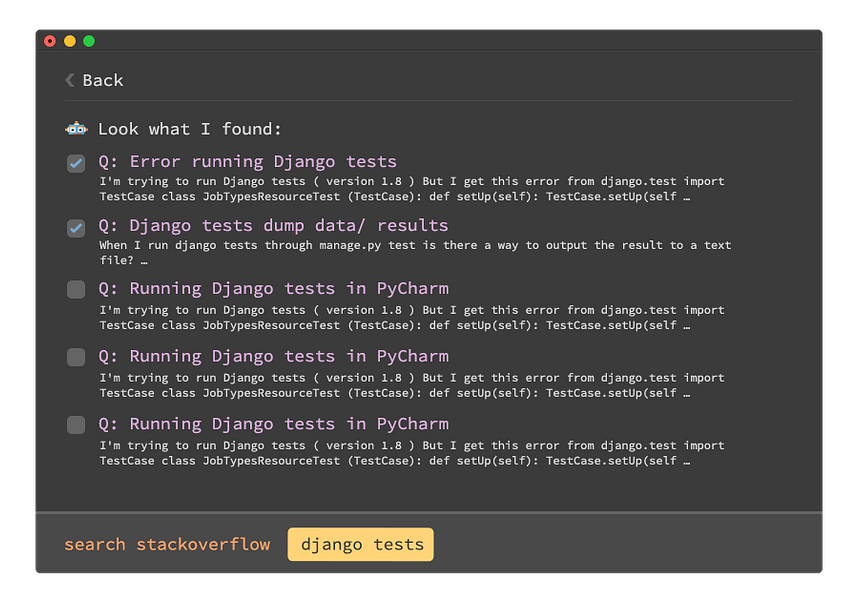Viewport: 859px width, 600px height.
Task: Close the window with the red button
Action: [50, 41]
